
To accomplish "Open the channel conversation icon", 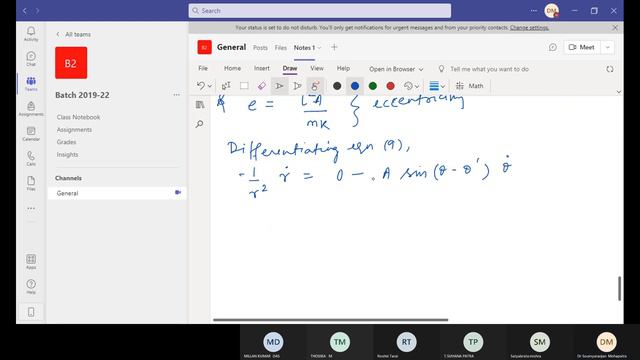I will coord(553,47).
